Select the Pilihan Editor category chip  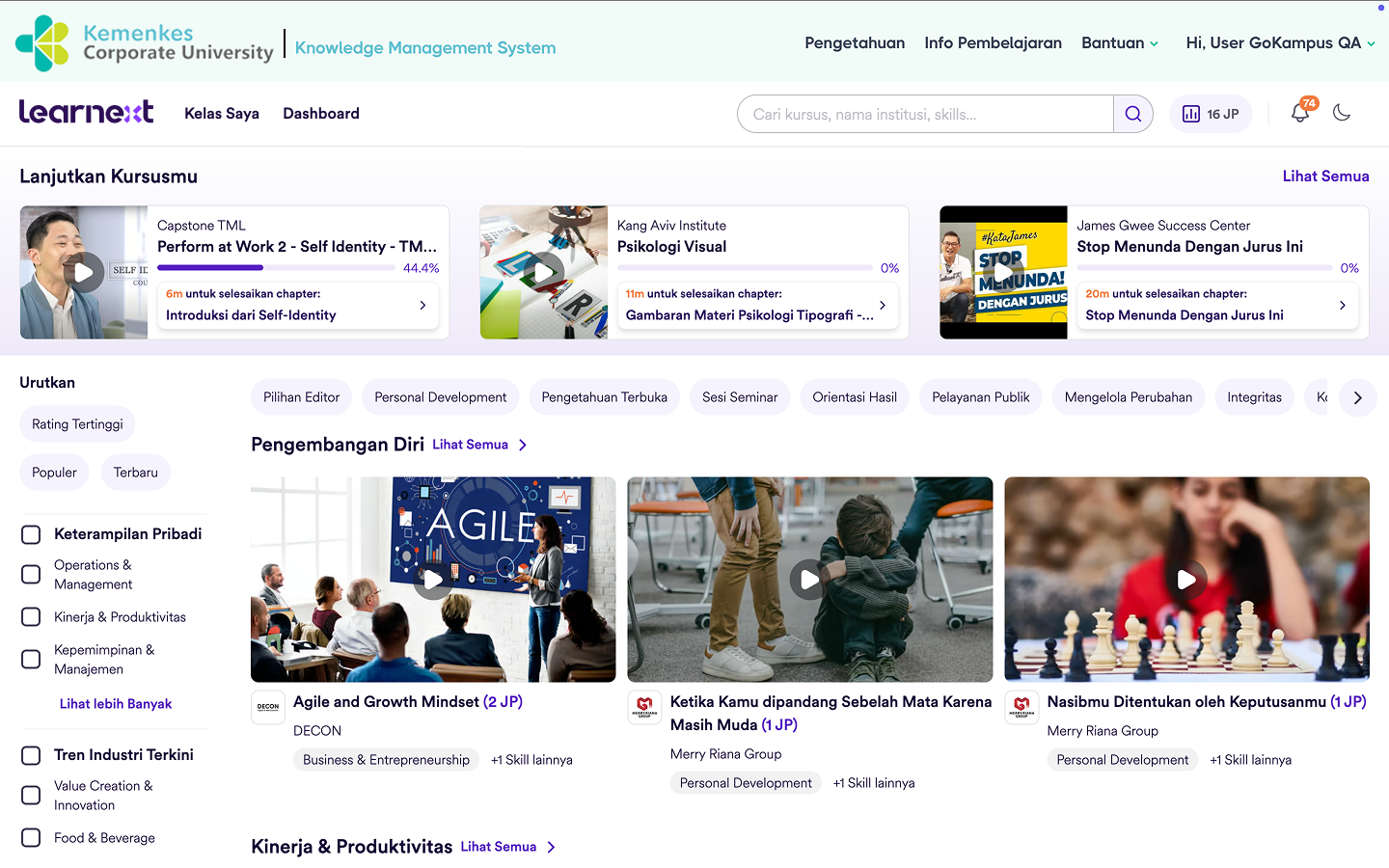pos(302,397)
